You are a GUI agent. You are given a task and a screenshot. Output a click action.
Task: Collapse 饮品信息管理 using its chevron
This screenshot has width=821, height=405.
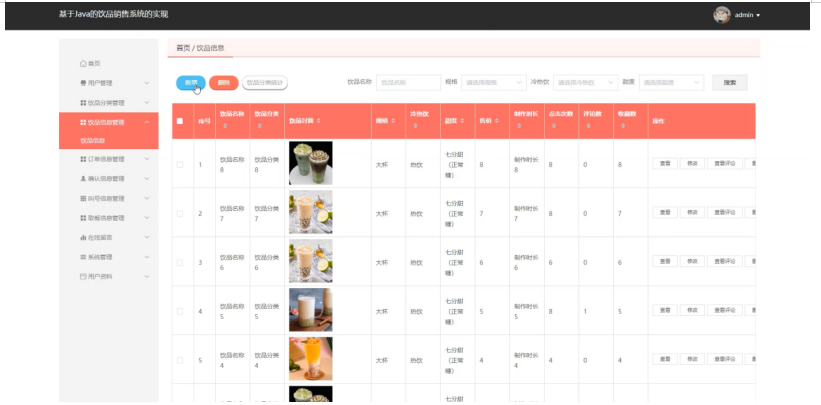click(147, 122)
